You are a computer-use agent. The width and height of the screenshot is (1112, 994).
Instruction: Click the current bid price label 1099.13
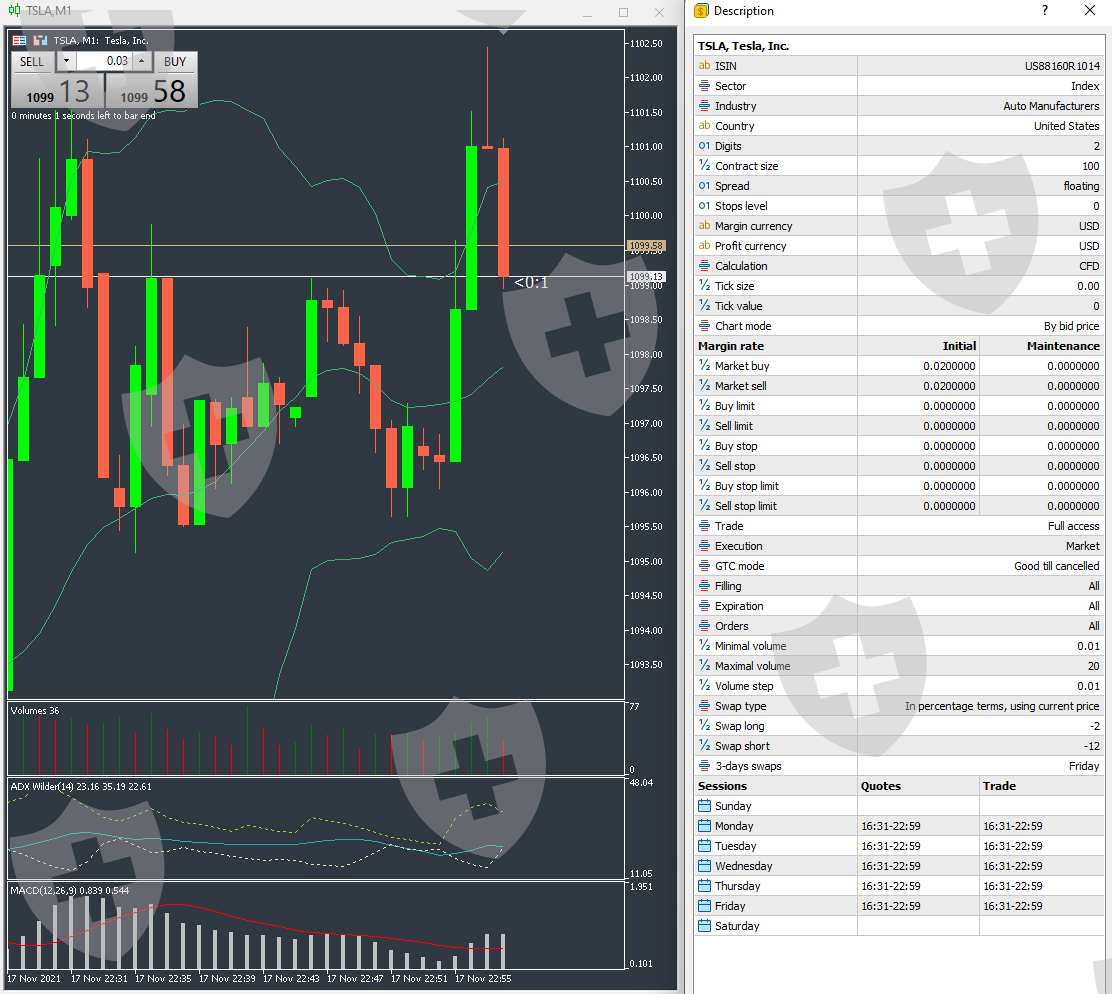pos(646,277)
